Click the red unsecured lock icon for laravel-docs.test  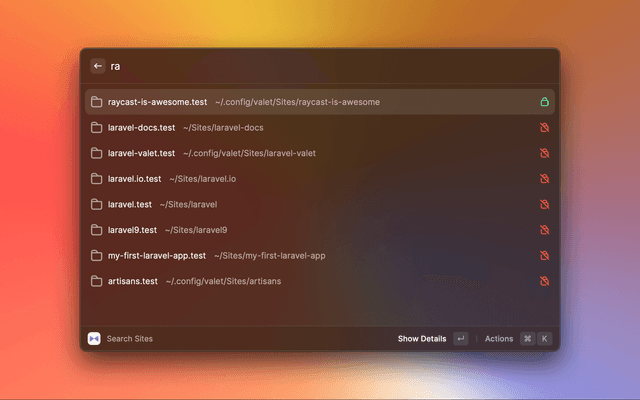[x=544, y=128]
